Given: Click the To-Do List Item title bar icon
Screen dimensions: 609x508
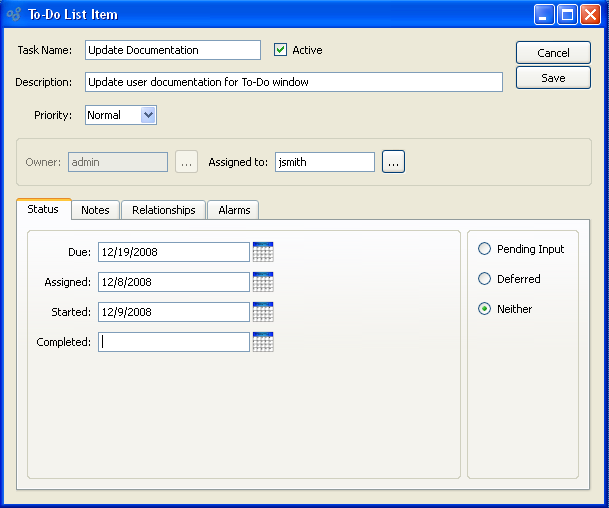Looking at the screenshot, I should [x=13, y=15].
